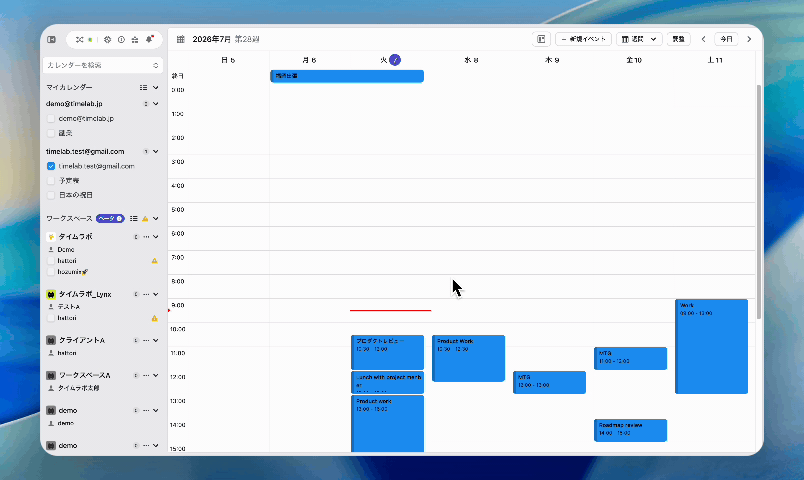Image resolution: width=804 pixels, height=480 pixels.
Task: Click the list icon in the マイカレンダー header
Action: 143,88
